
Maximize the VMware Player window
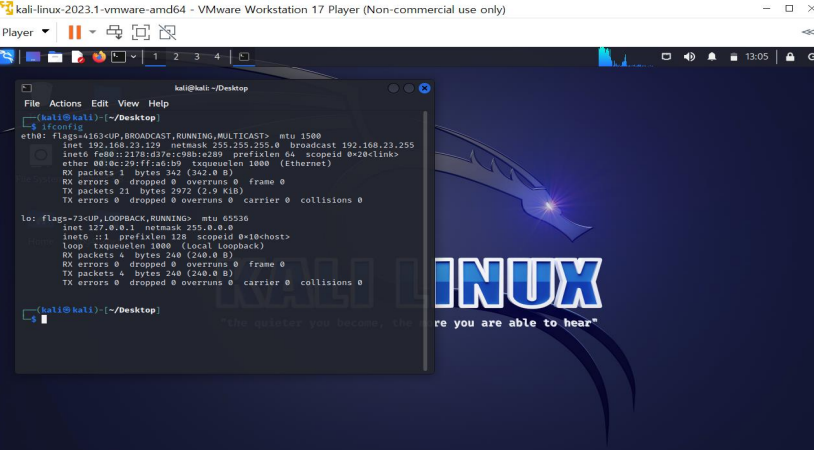click(789, 9)
